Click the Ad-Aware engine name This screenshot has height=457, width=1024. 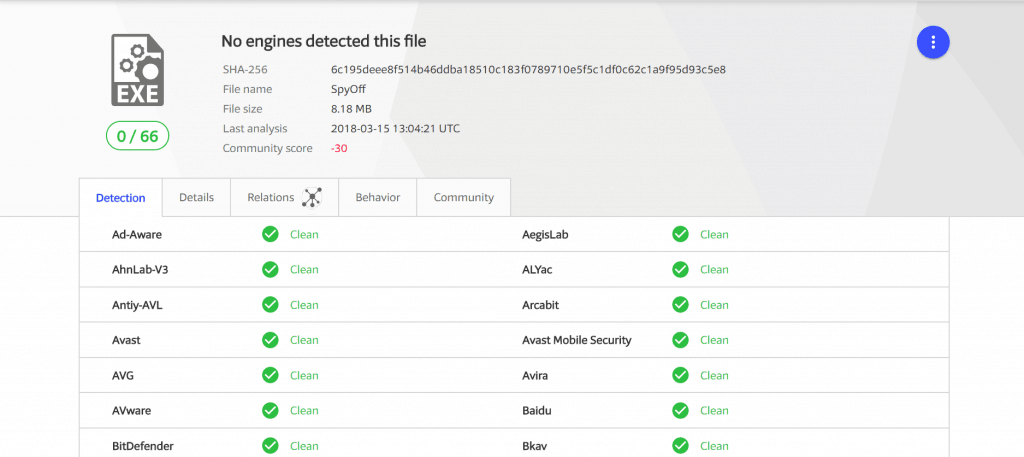point(137,234)
